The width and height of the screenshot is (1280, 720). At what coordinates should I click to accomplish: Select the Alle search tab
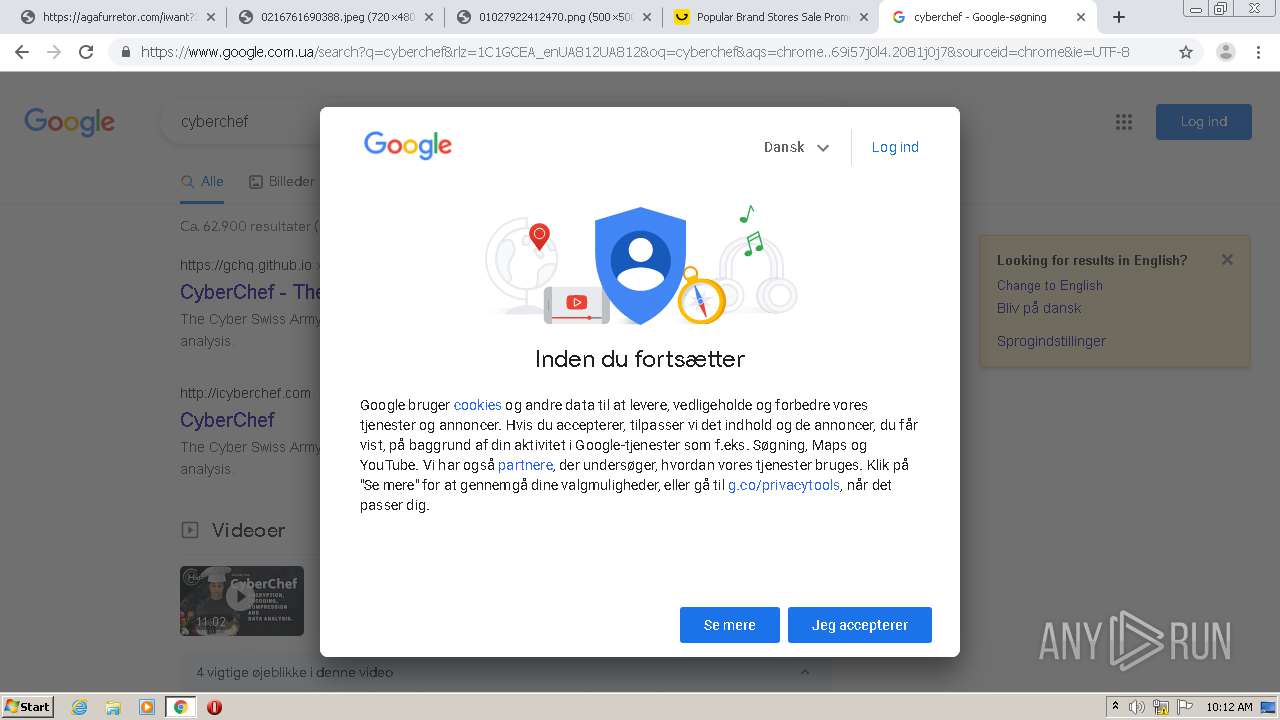[x=202, y=182]
